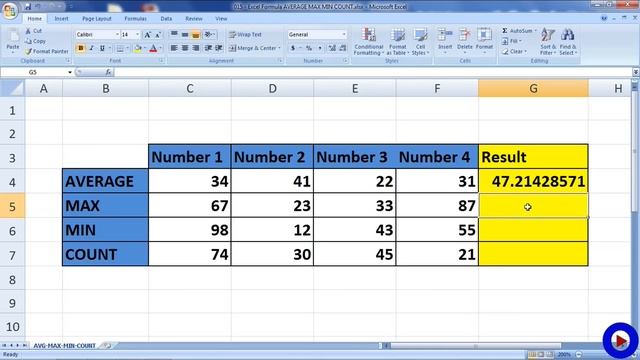Apply Accounting dollar format
The width and height of the screenshot is (640, 360).
click(293, 48)
